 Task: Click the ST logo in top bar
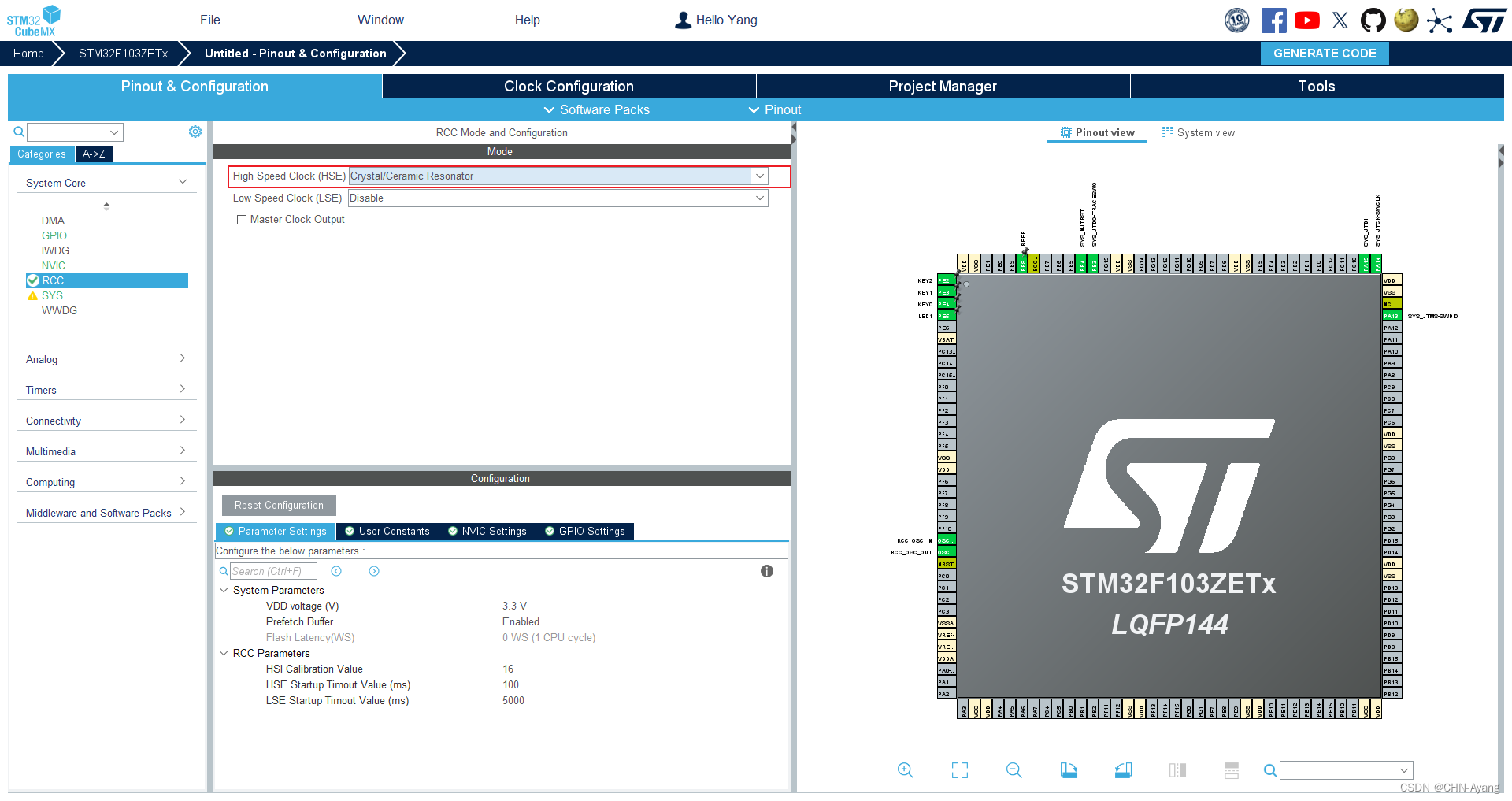click(1484, 20)
